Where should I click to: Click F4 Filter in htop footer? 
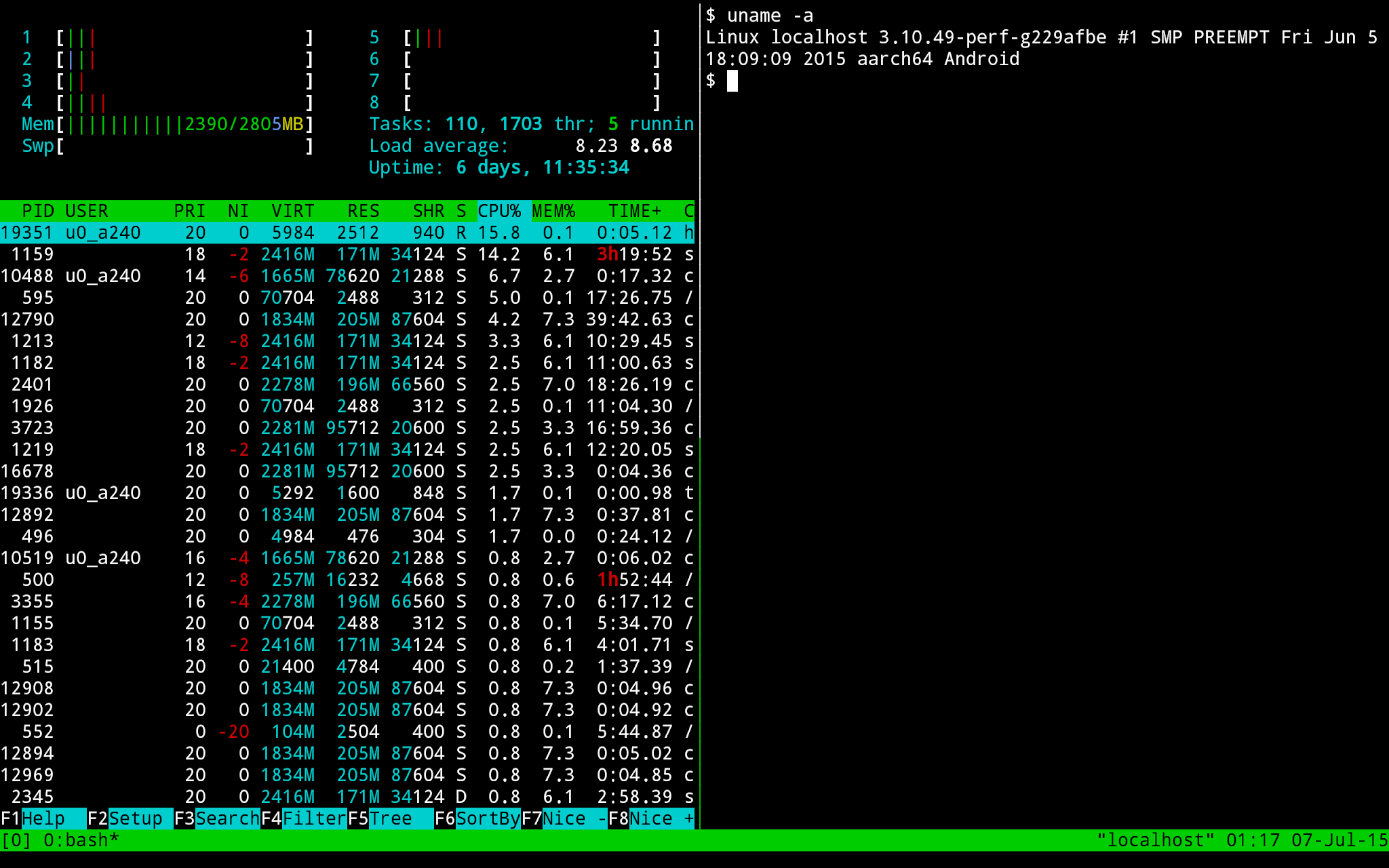click(x=304, y=818)
